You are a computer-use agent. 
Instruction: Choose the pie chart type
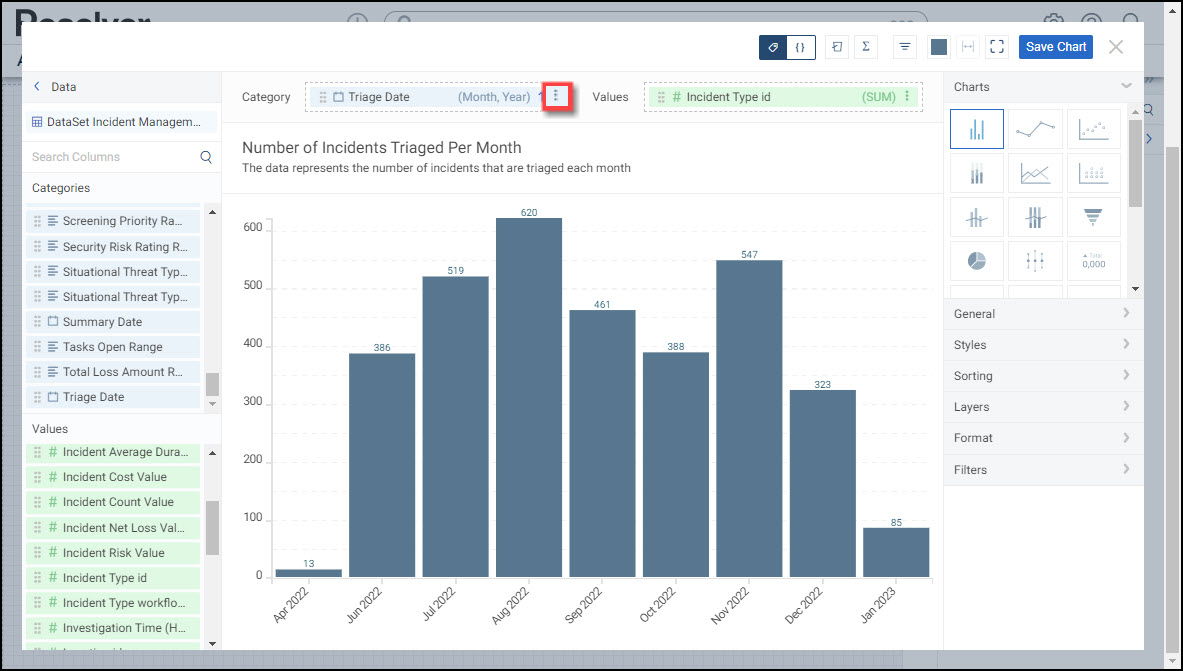coord(976,260)
